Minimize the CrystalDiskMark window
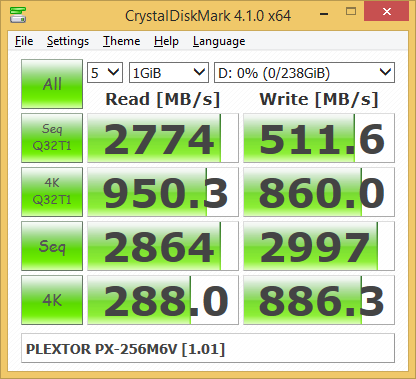Screen dimensions: 416x379 click(x=324, y=14)
